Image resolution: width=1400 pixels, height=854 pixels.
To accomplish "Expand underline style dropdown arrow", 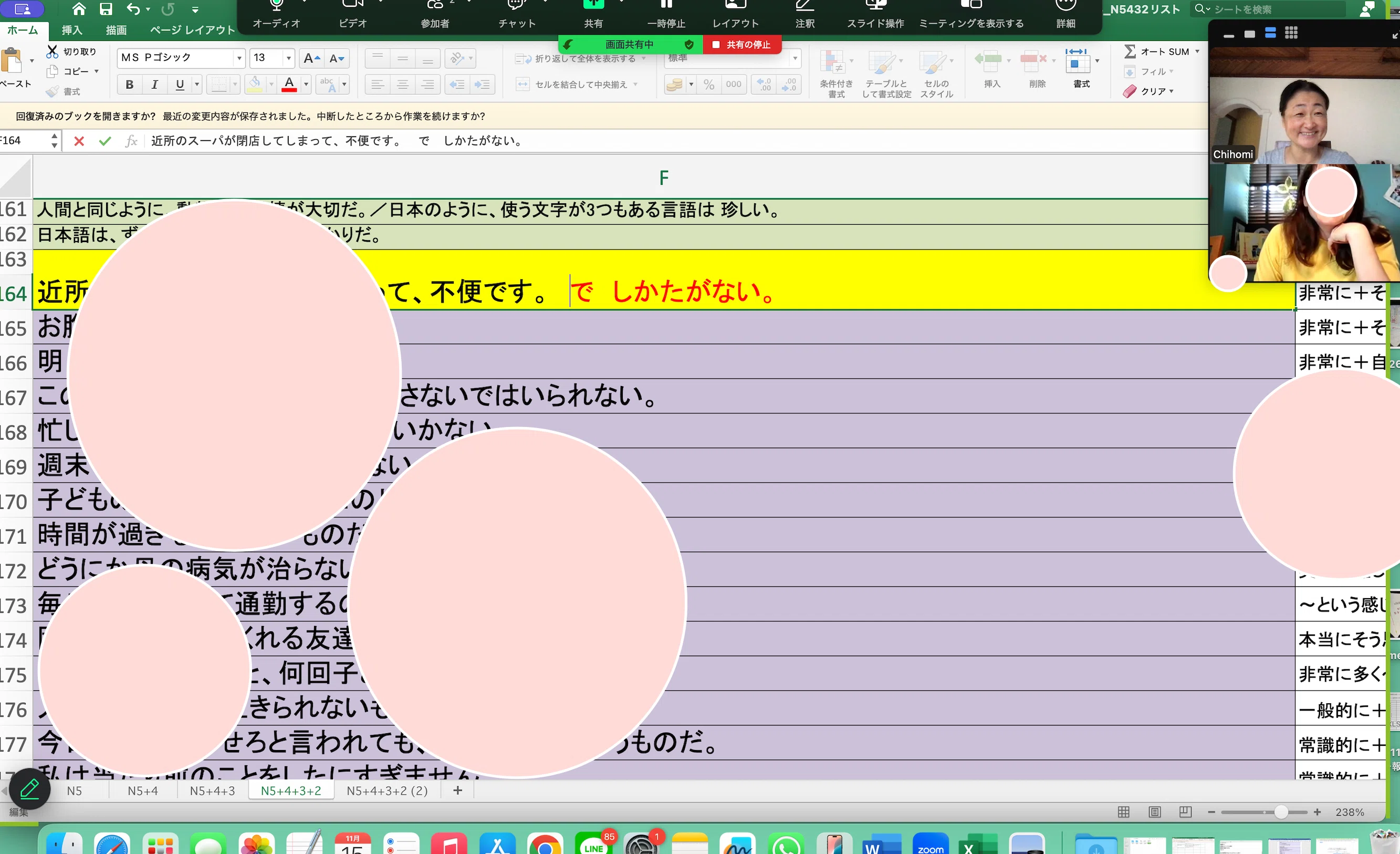I will coord(197,85).
